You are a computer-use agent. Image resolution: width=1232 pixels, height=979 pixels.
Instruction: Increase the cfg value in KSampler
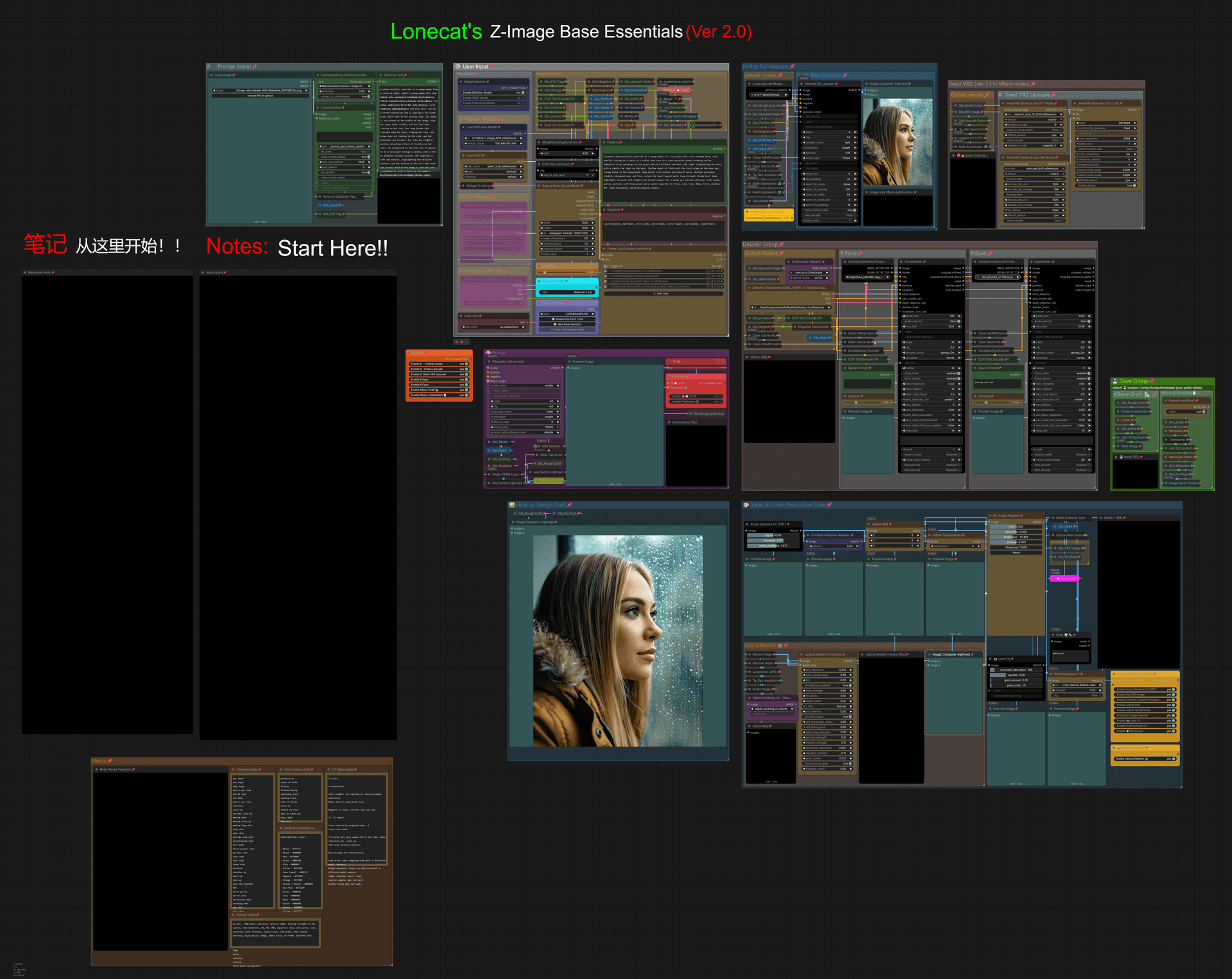[558, 406]
